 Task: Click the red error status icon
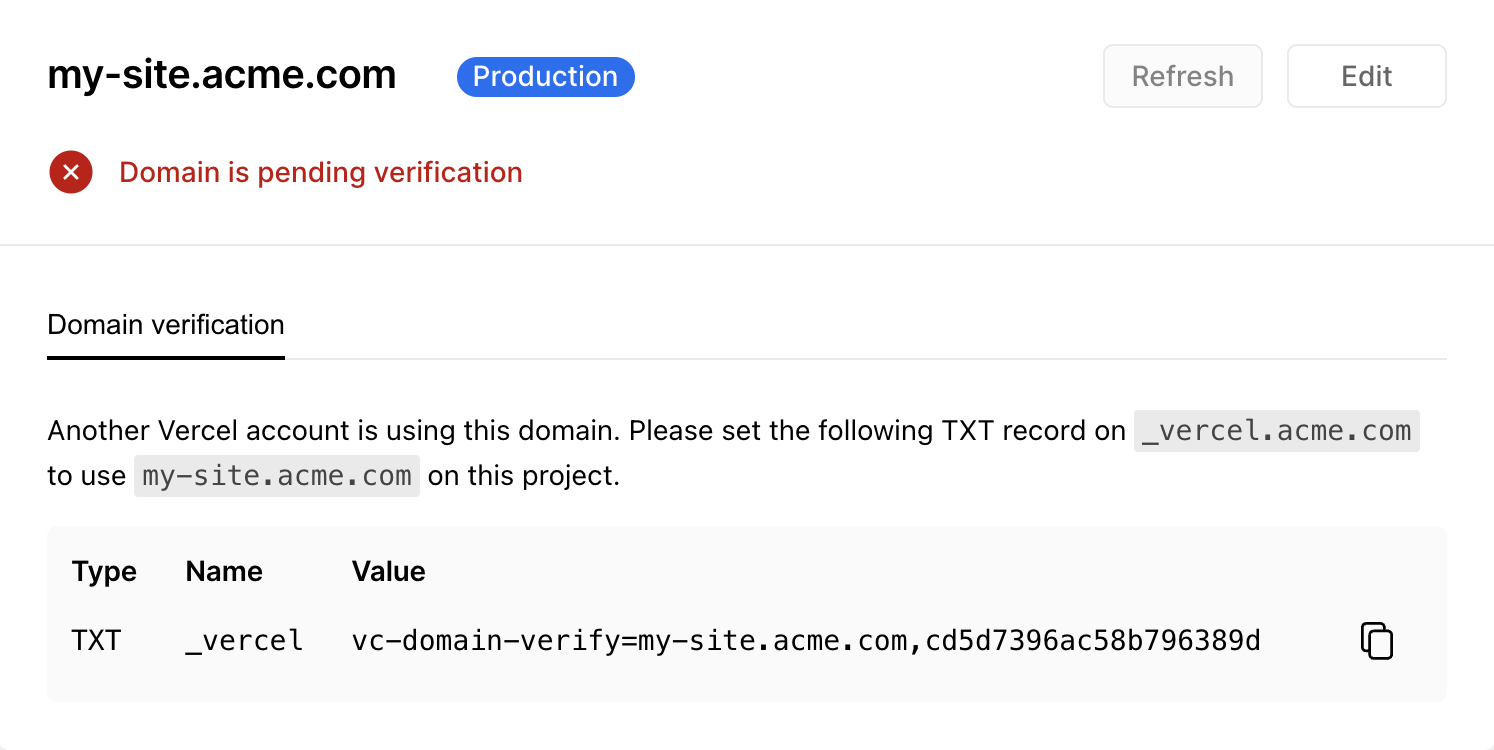[71, 172]
